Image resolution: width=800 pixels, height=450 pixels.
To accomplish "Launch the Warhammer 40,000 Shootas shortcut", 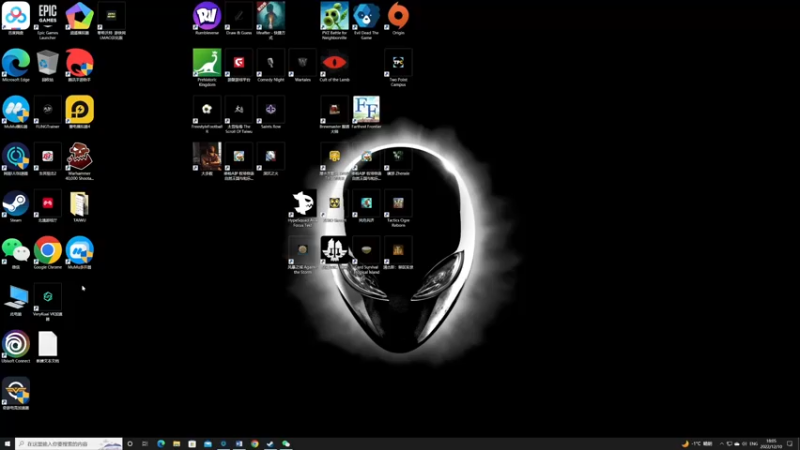I will (80, 161).
